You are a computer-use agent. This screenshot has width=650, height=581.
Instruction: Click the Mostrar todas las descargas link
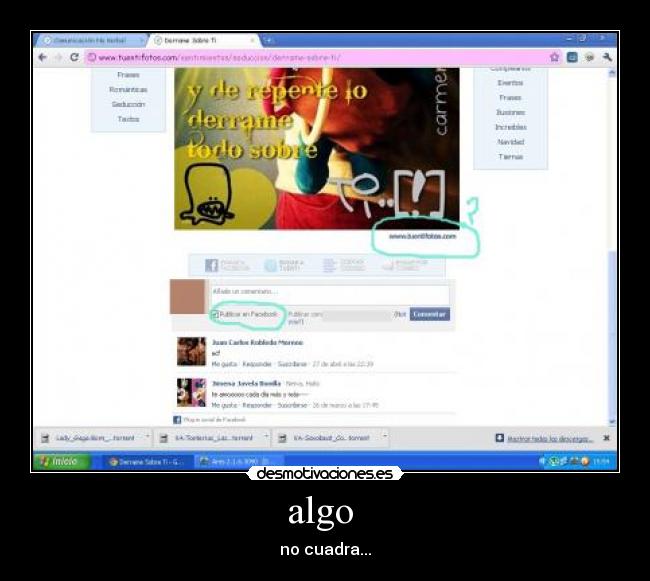(550, 438)
